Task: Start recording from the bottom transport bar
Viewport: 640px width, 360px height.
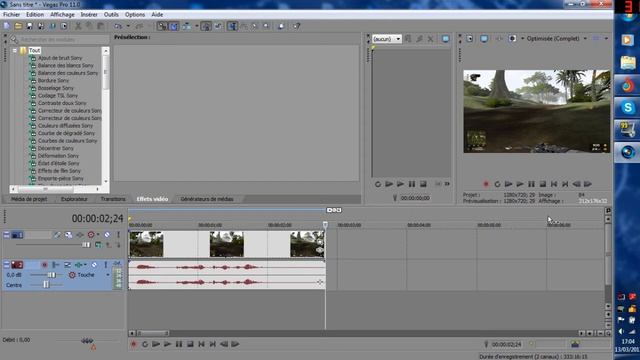Action: pos(133,344)
